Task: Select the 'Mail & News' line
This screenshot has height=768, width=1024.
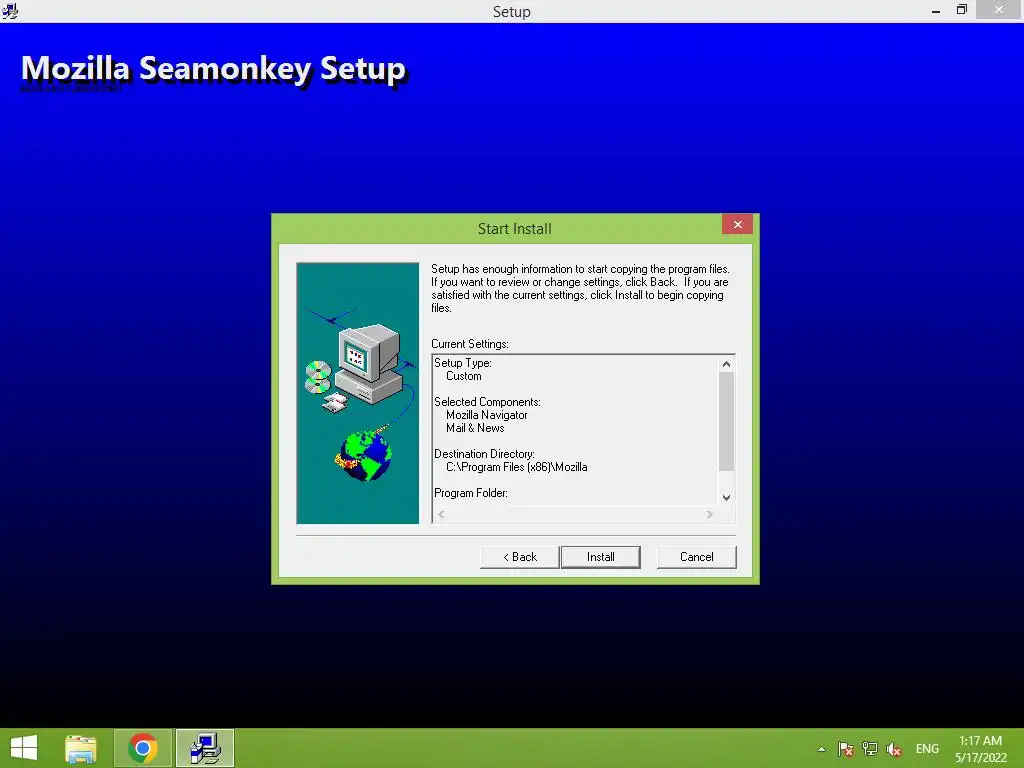Action: 475,428
